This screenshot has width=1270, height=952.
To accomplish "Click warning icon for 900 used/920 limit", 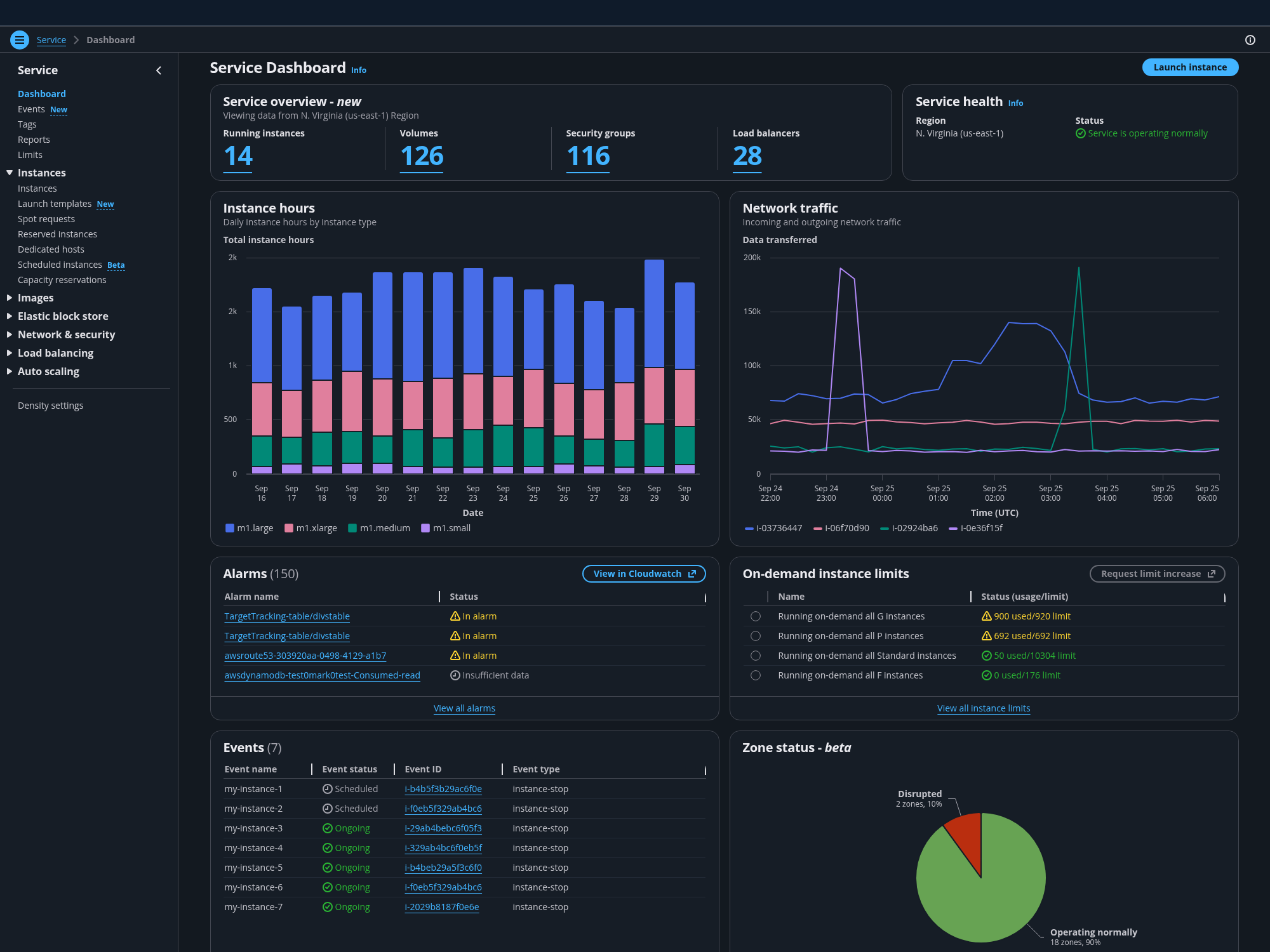I will tap(986, 616).
